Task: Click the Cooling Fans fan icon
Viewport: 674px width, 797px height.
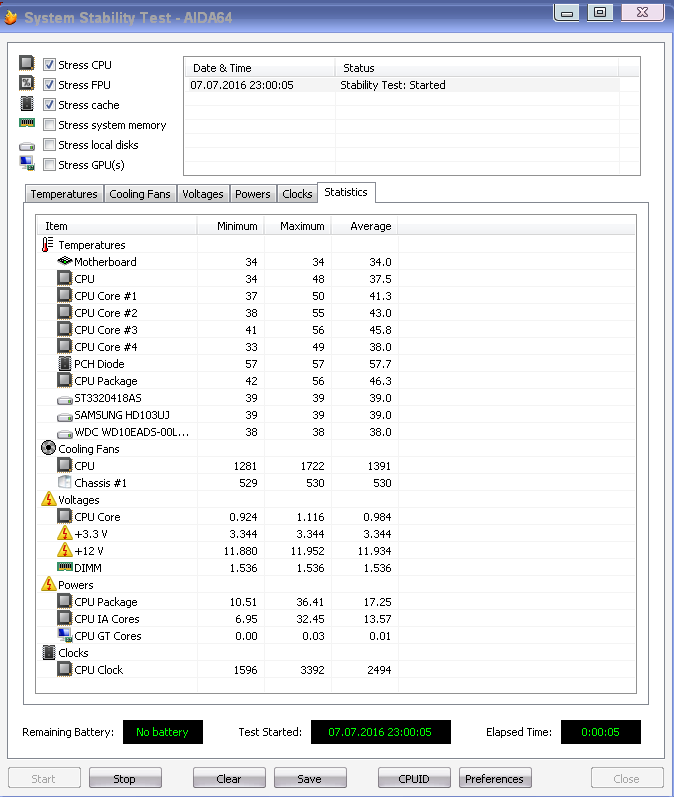Action: (x=48, y=448)
